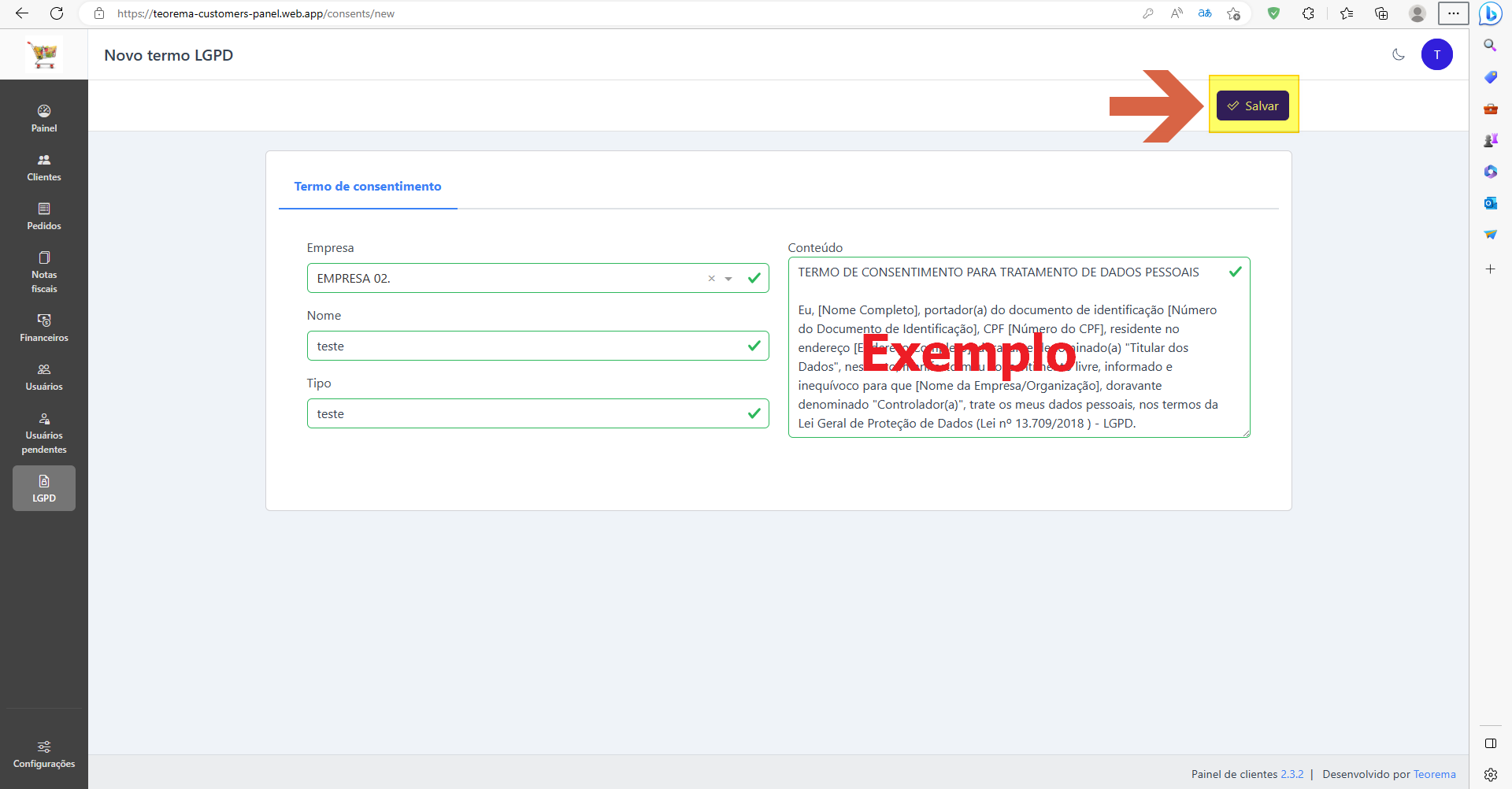Viewport: 1512px width, 789px height.
Task: Select LGPD in the sidebar
Action: click(44, 488)
